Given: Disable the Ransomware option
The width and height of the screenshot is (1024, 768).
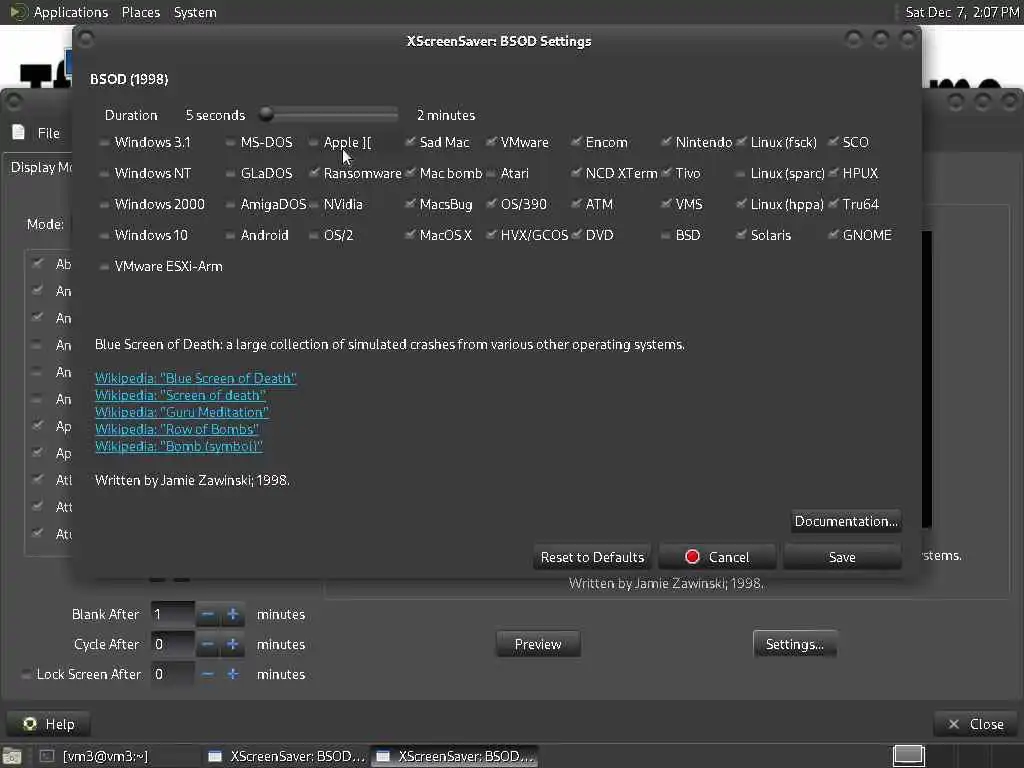Looking at the screenshot, I should 313,174.
